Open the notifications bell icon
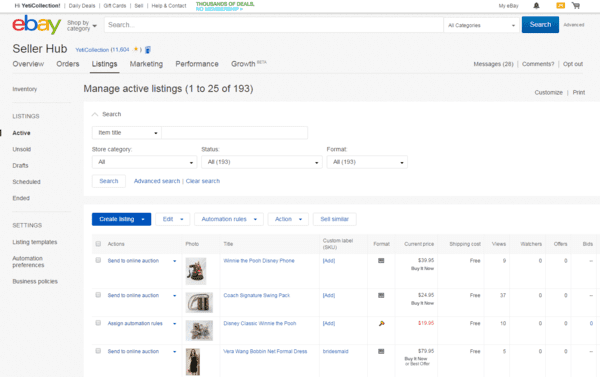Viewport: 600px width, 377px height. 536,5
